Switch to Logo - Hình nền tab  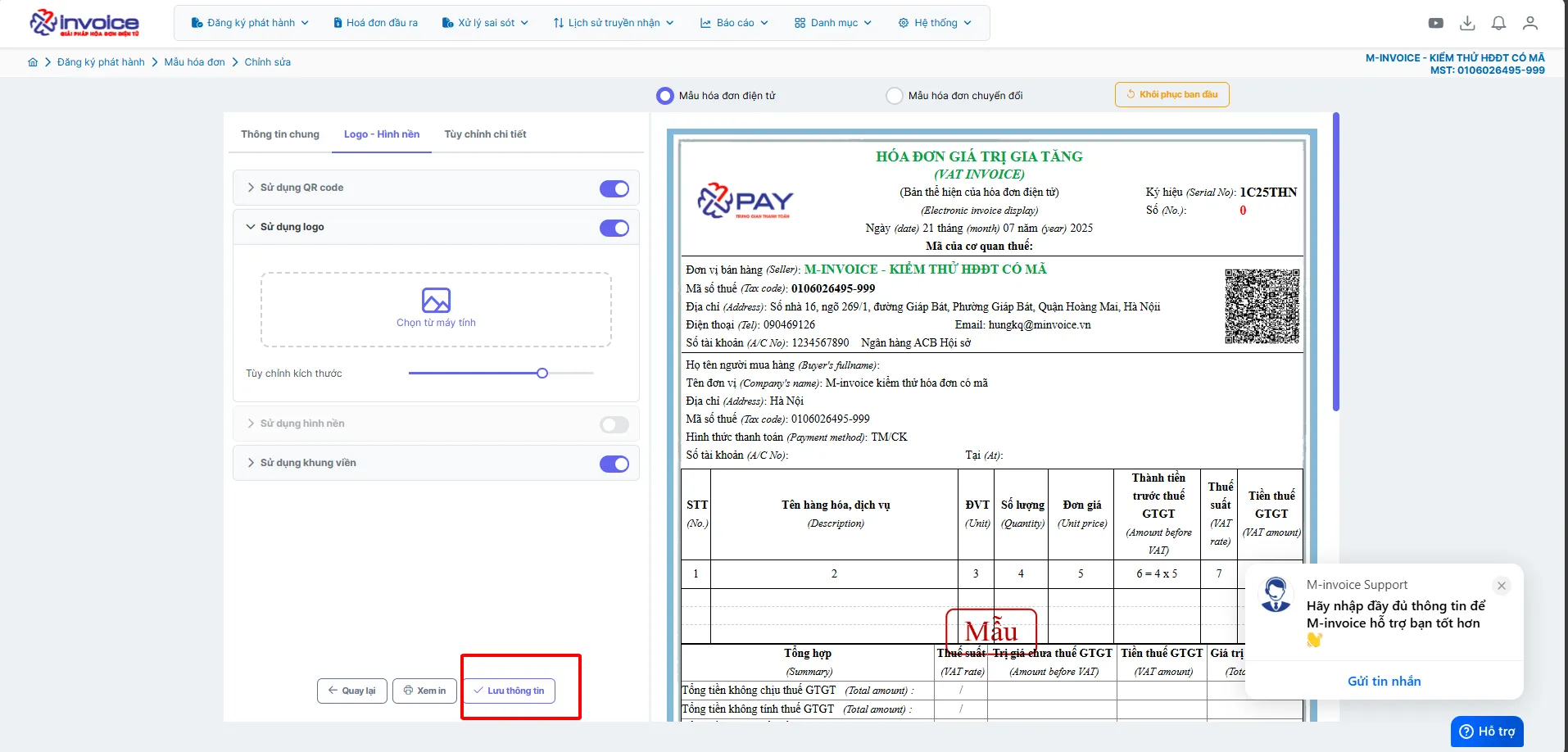point(382,134)
